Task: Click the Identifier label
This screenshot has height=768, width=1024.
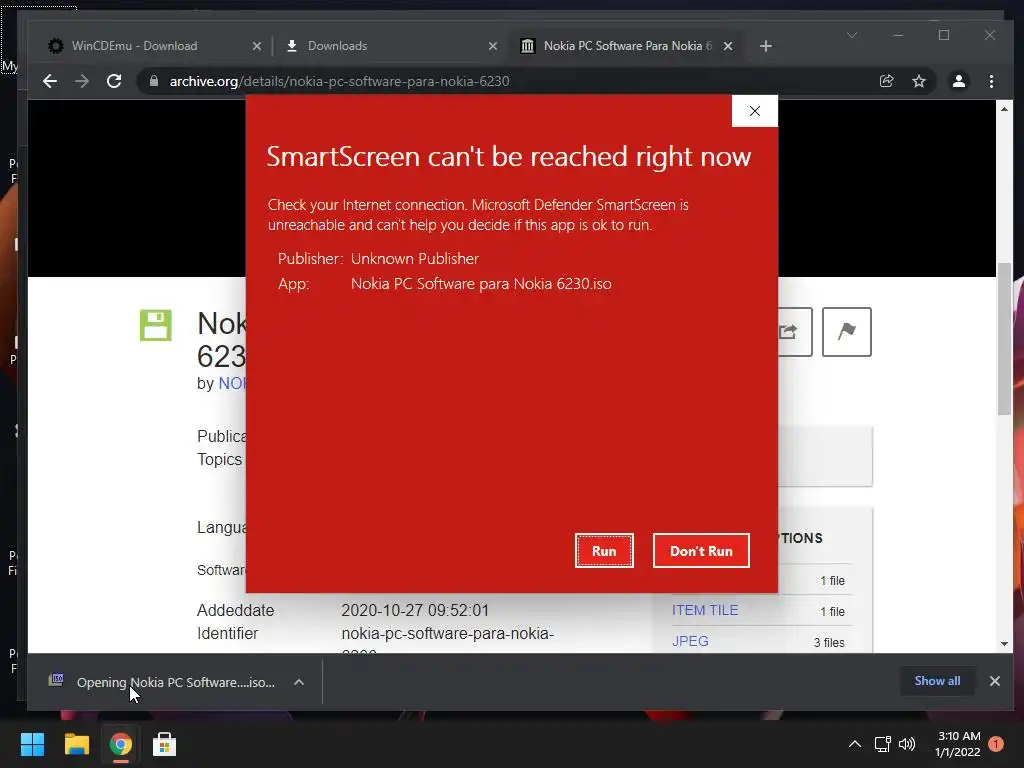Action: tap(227, 633)
